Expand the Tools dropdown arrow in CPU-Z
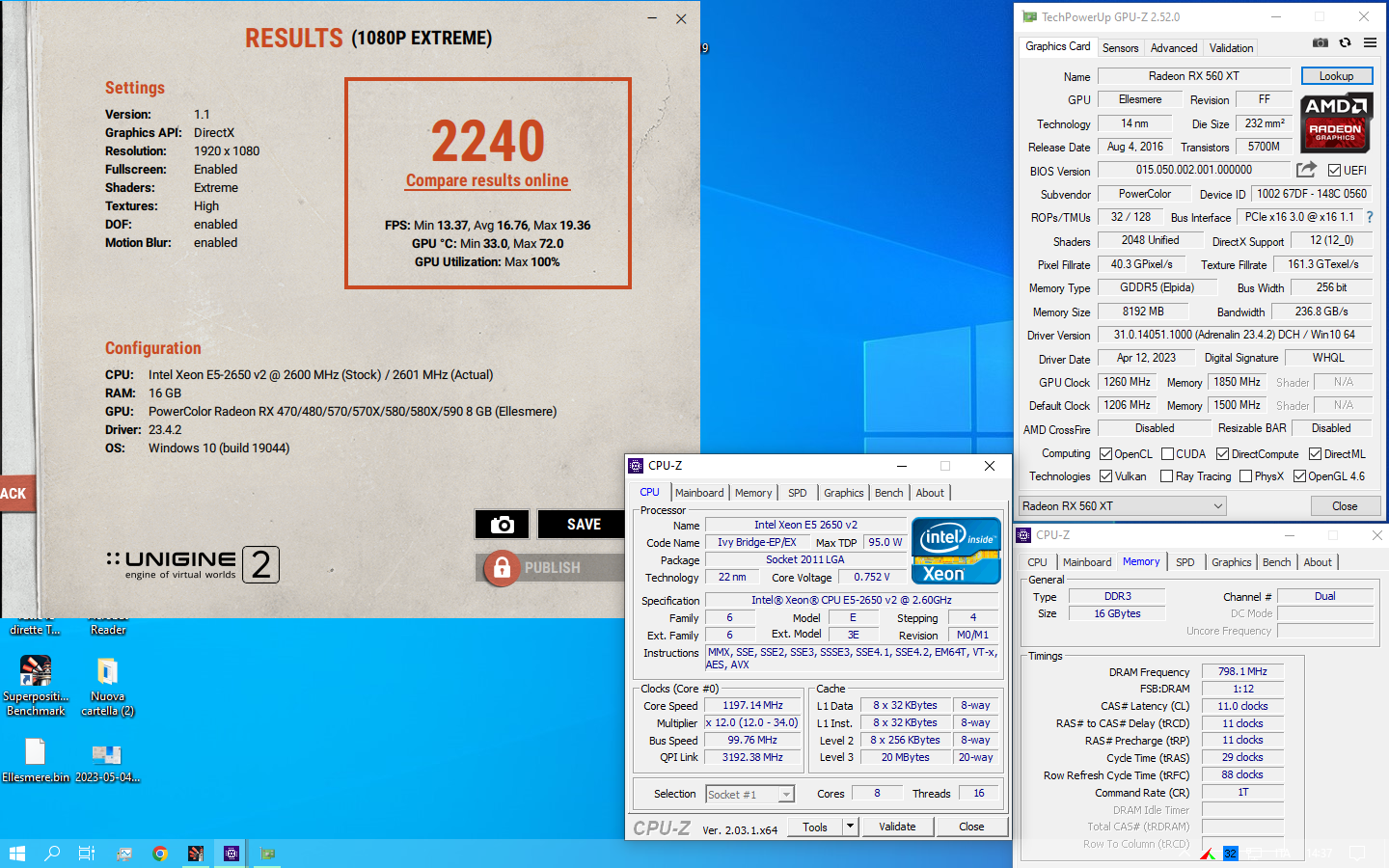Image resolution: width=1389 pixels, height=868 pixels. (x=850, y=827)
